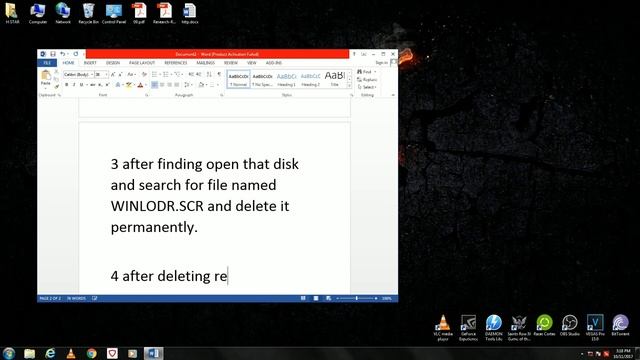Open VLC media player desktop shortcut
640x360 pixels.
443,328
